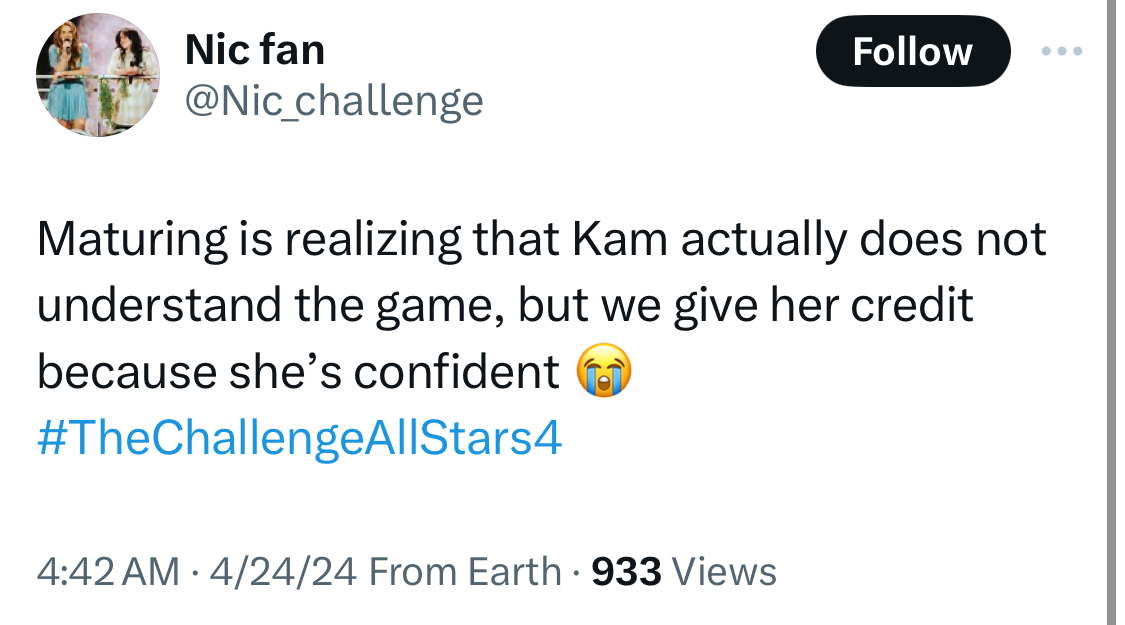Click the 4:42 AM timestamp
1125x625 pixels.
108,572
